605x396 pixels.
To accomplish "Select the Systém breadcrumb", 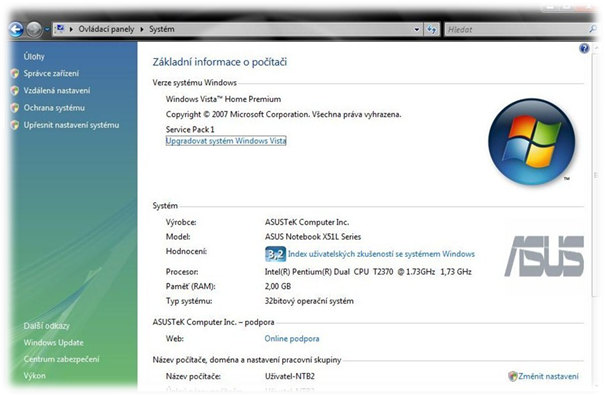I will pyautogui.click(x=162, y=29).
